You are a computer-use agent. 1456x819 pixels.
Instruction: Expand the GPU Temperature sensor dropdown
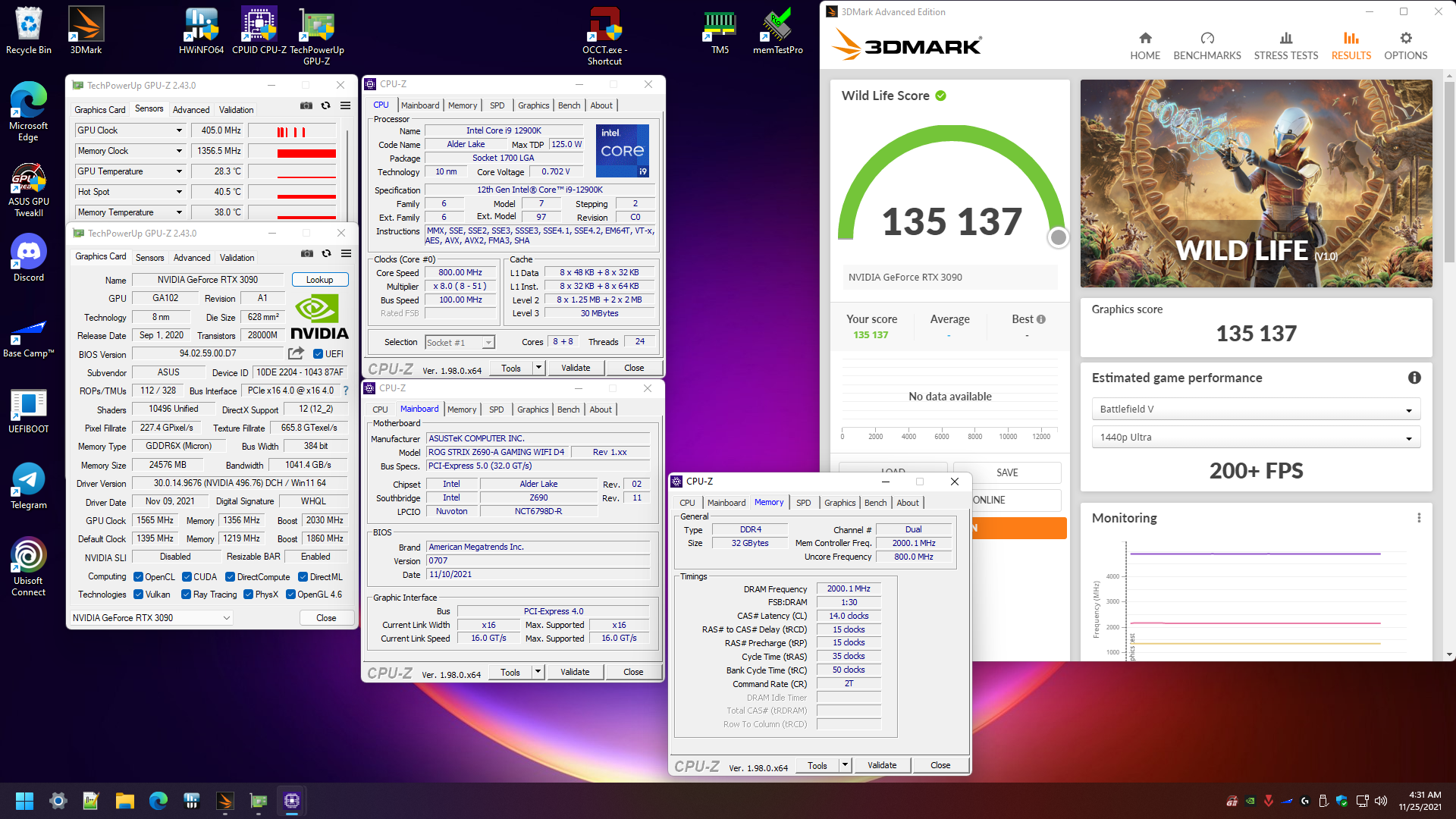[179, 171]
